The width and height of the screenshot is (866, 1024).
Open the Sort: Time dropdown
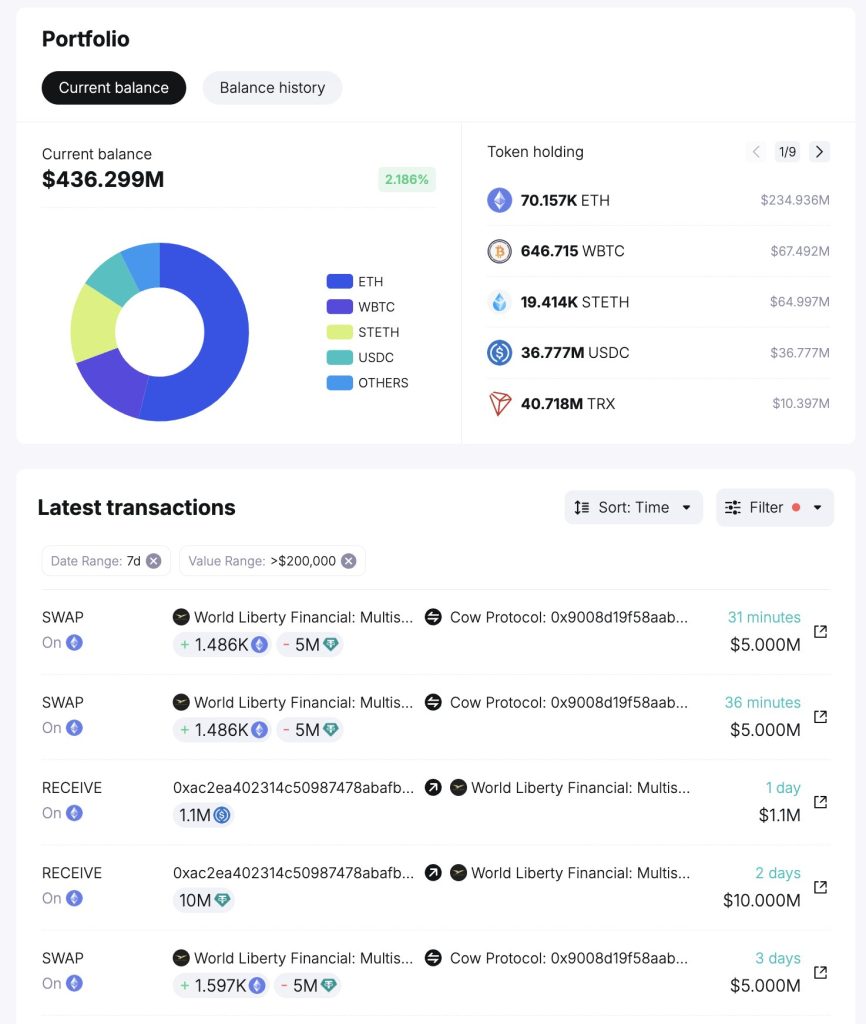tap(633, 507)
